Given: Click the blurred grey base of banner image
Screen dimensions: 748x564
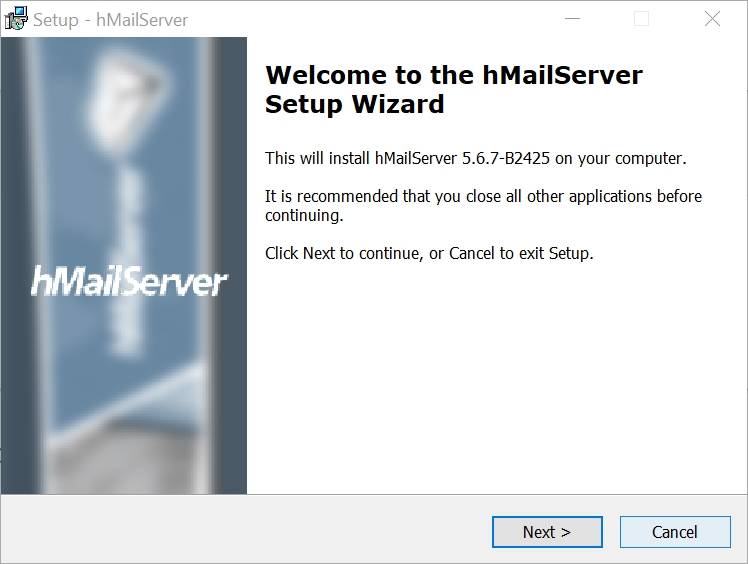Looking at the screenshot, I should coord(126,458).
